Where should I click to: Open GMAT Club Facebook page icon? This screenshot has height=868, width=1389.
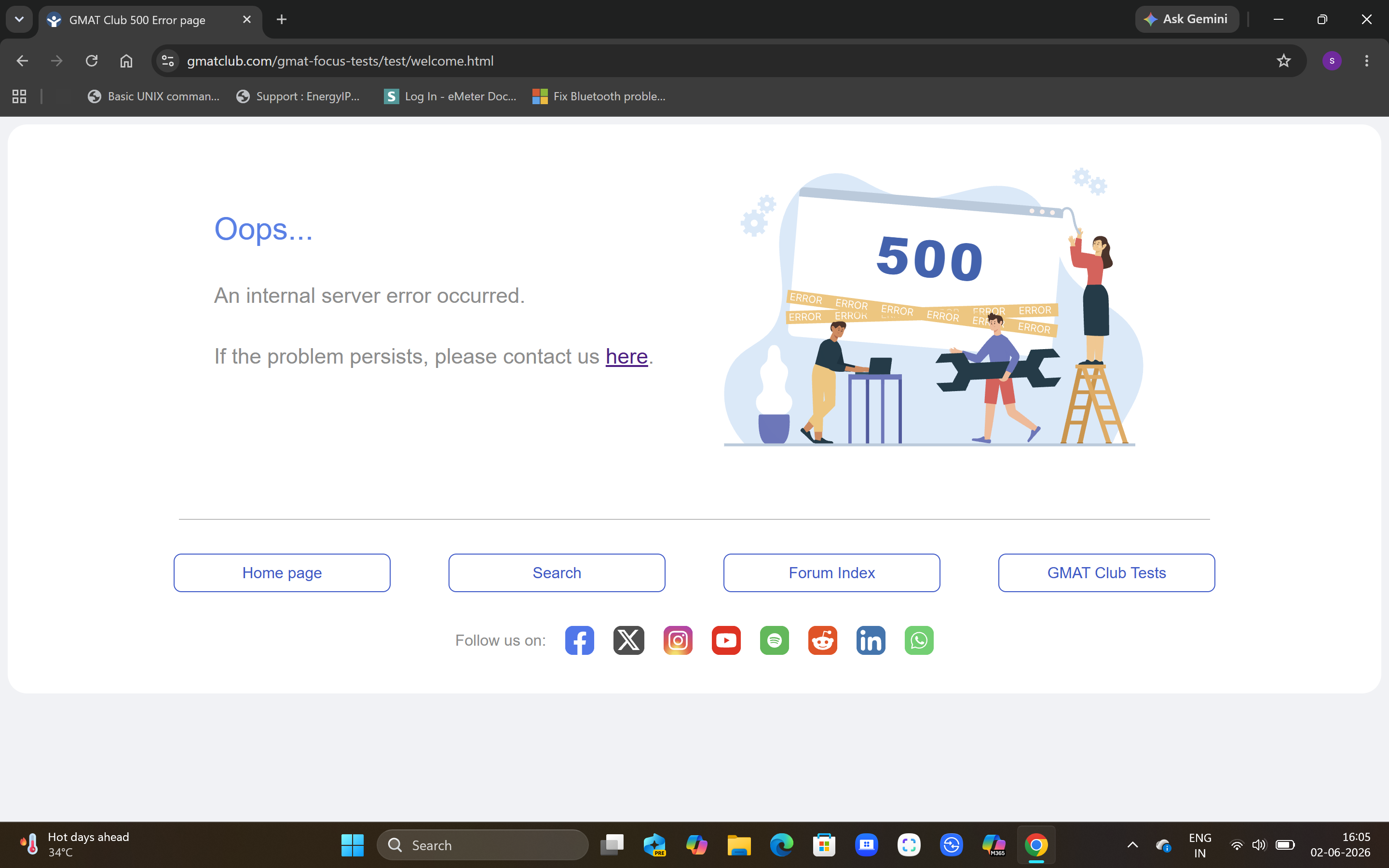(x=579, y=640)
